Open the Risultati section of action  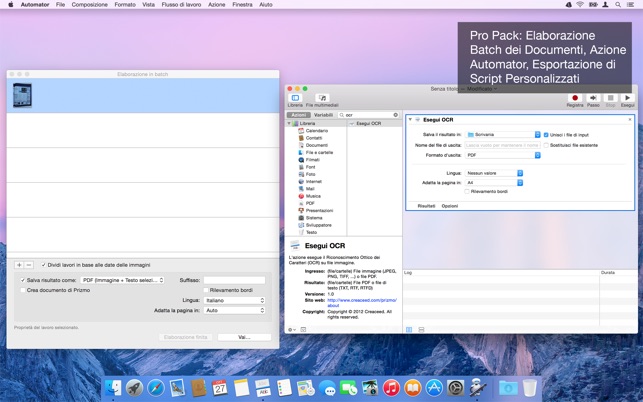pos(426,206)
